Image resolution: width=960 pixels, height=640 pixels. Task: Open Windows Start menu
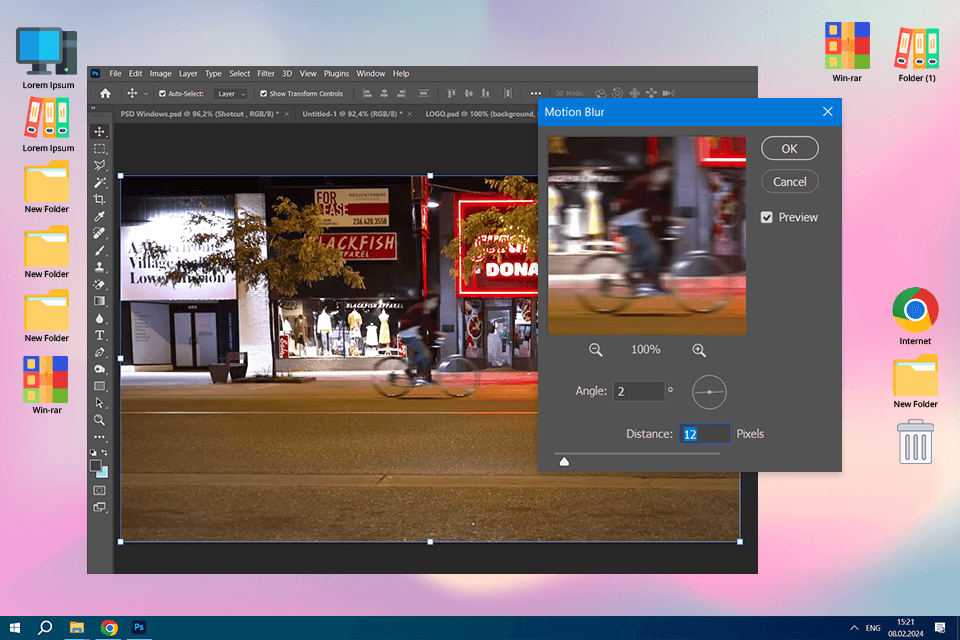(x=15, y=628)
